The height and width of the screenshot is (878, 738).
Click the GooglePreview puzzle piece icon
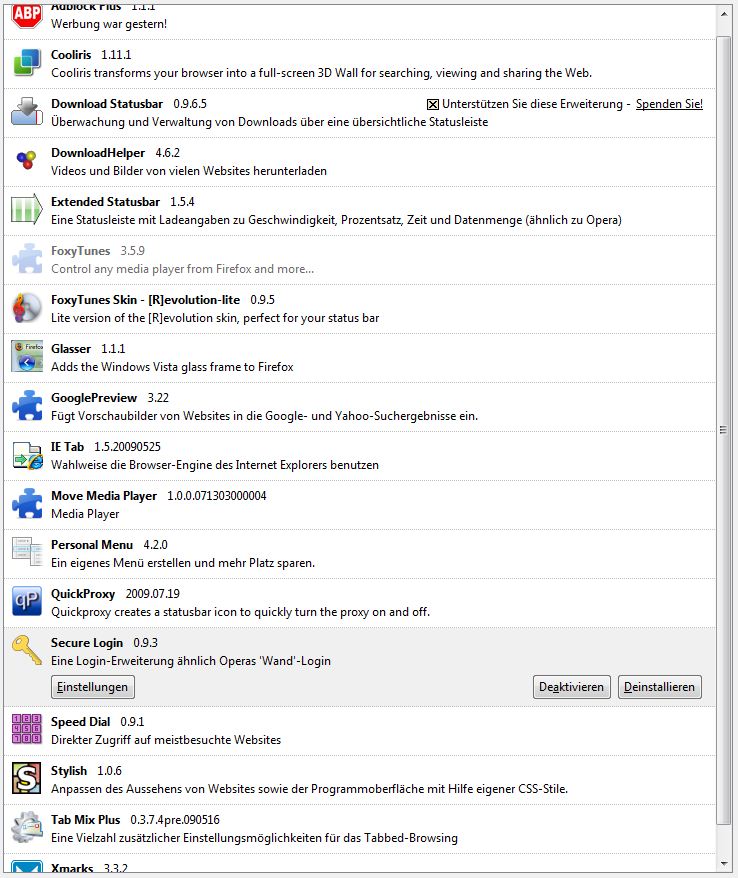(x=27, y=405)
